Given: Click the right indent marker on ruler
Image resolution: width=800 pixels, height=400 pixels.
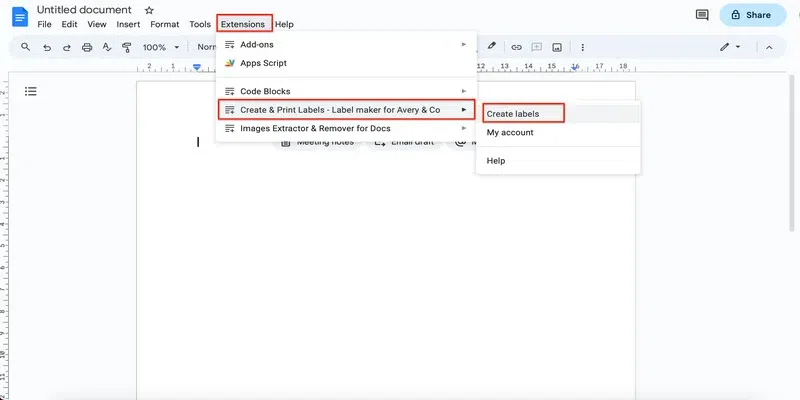Looking at the screenshot, I should pos(575,67).
